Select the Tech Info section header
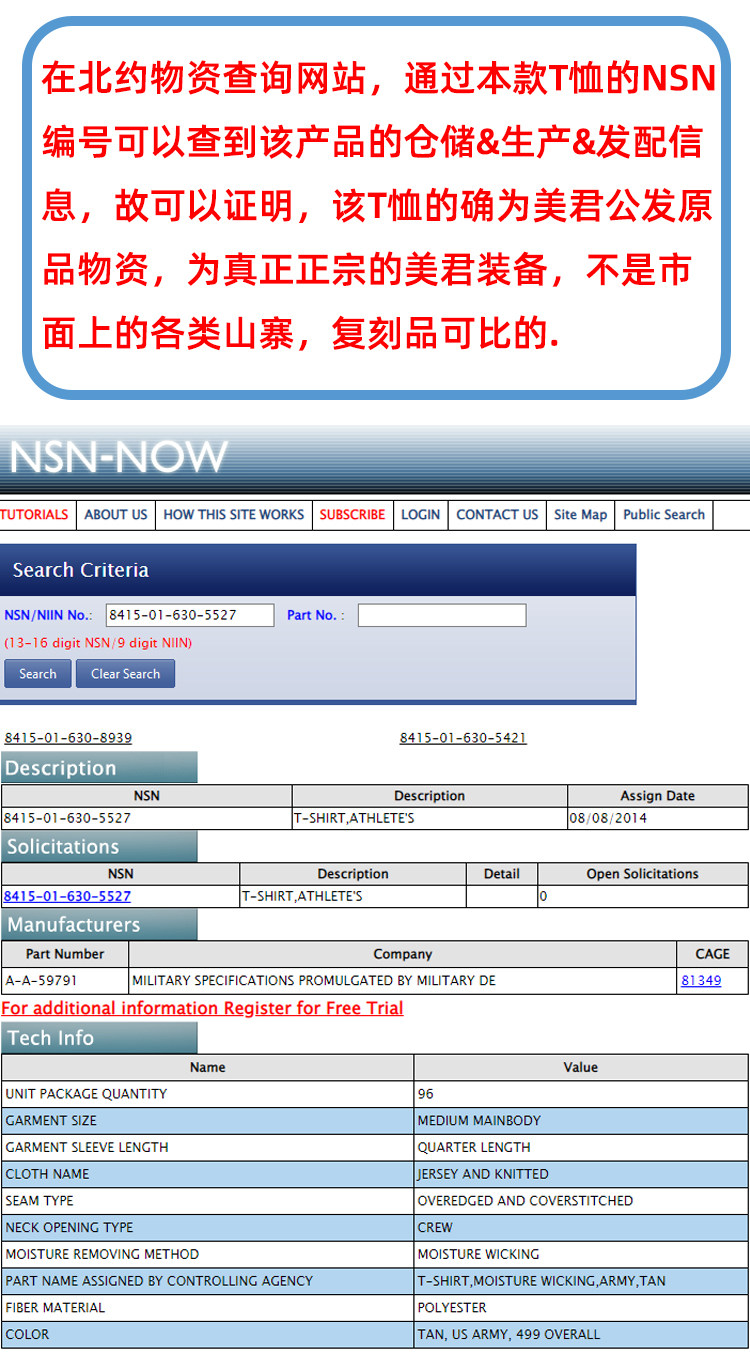 pyautogui.click(x=99, y=1038)
